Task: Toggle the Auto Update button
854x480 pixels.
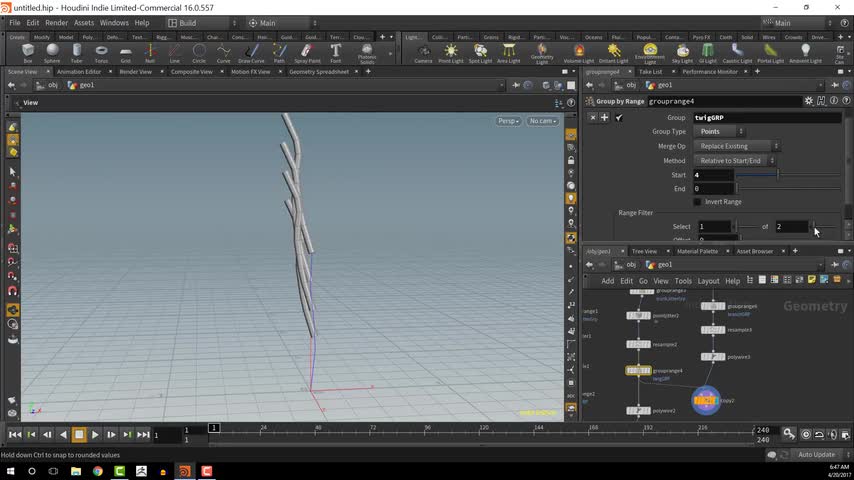Action: 816,455
